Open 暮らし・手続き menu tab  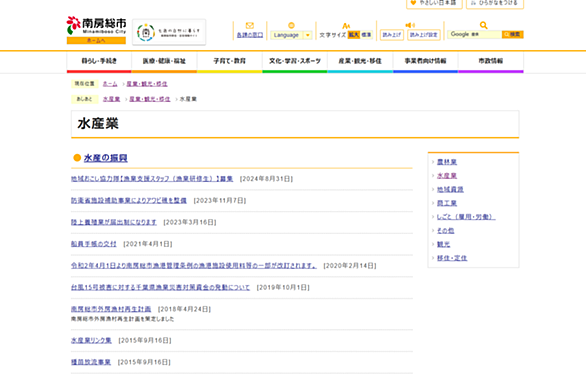coord(99,62)
